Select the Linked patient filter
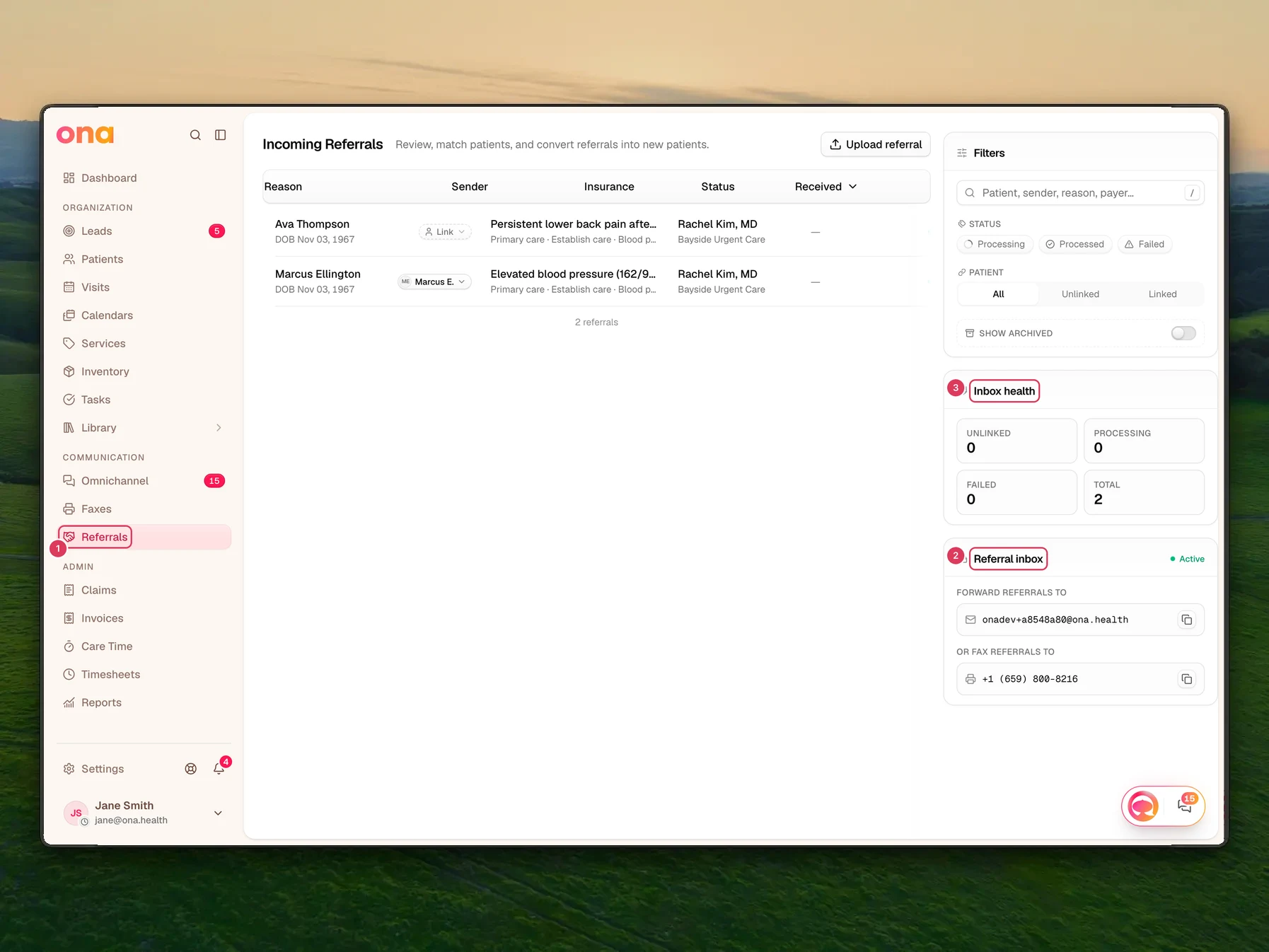 [x=1162, y=294]
